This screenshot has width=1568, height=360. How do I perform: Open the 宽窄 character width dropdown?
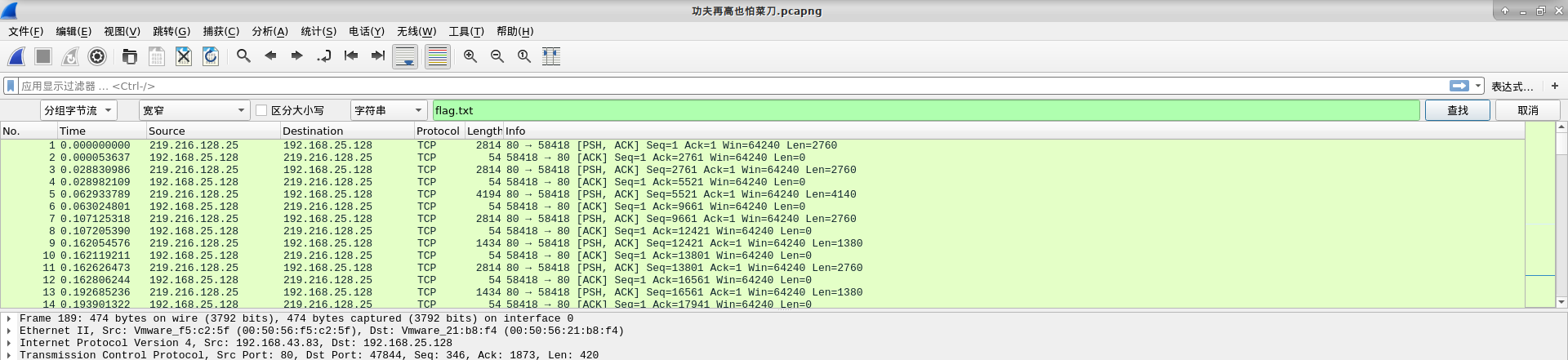coord(194,110)
